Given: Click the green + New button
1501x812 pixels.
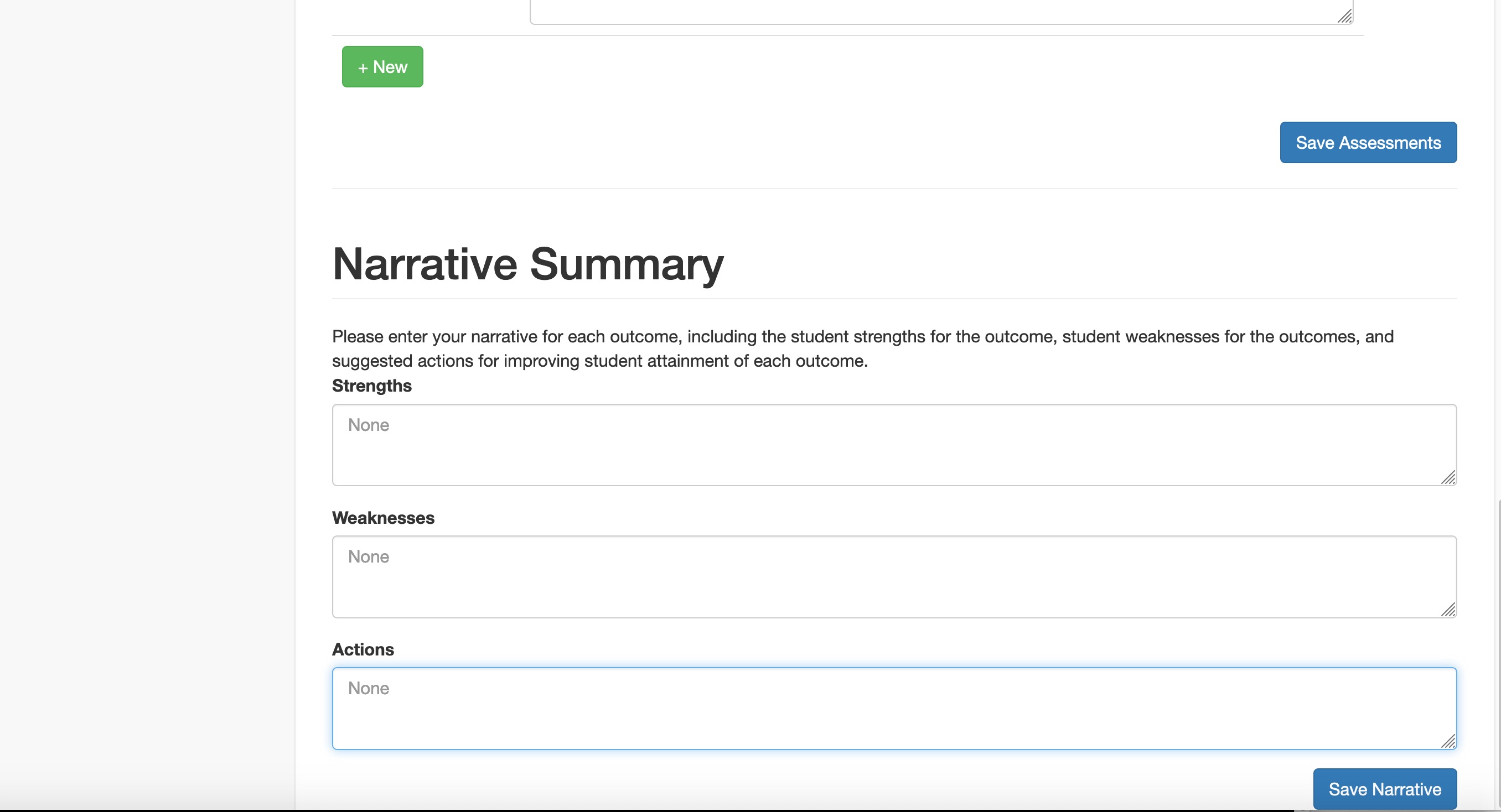Looking at the screenshot, I should 382,67.
